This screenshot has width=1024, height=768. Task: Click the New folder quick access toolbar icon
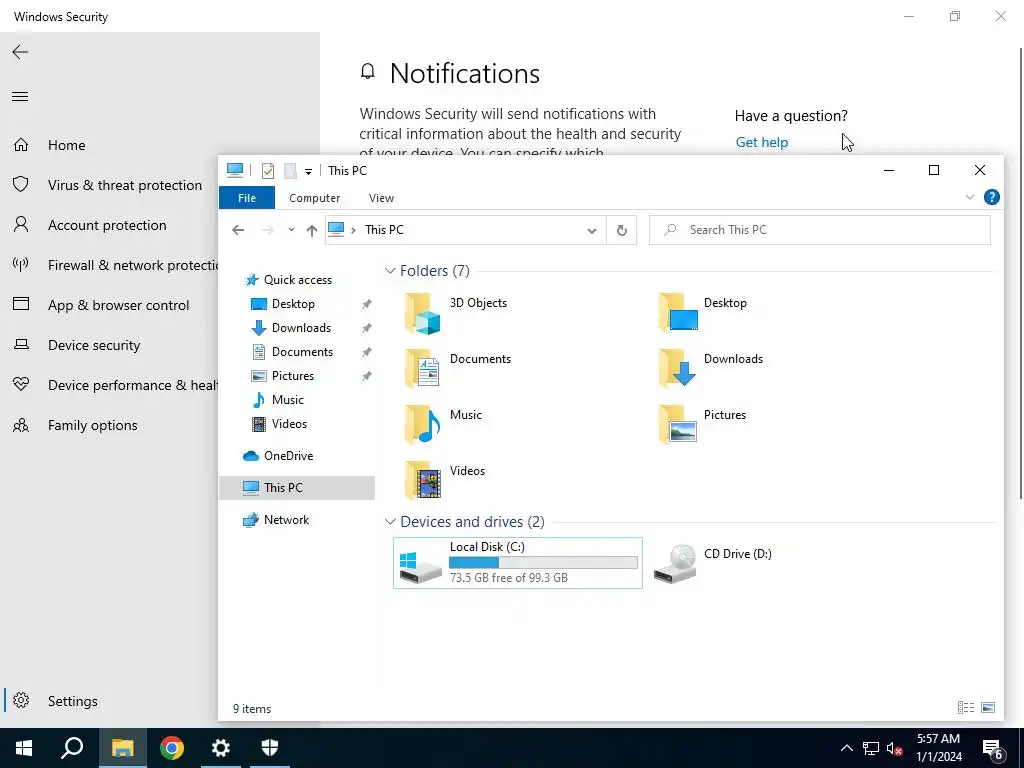point(291,171)
